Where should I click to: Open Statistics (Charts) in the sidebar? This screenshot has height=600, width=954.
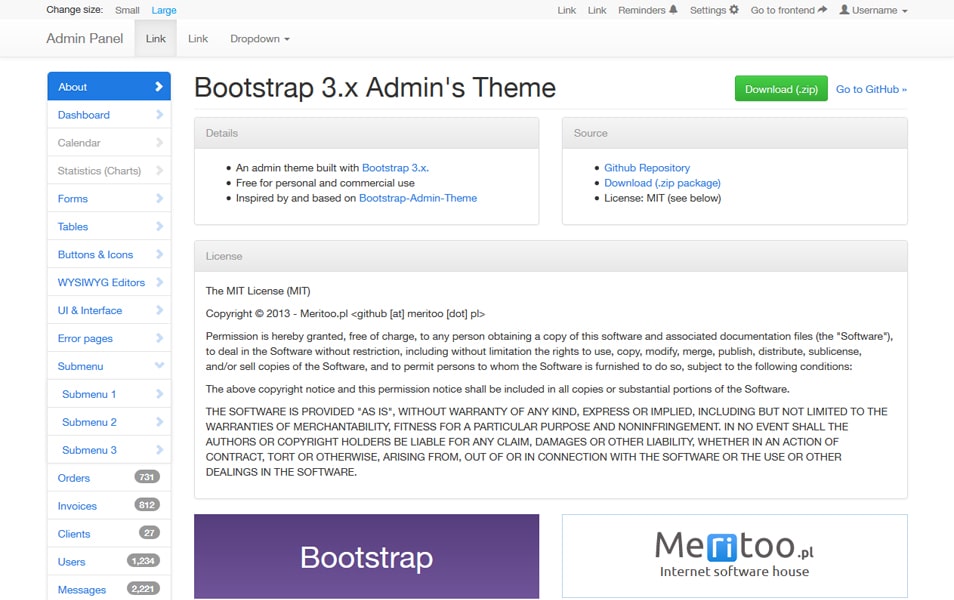pyautogui.click(x=109, y=170)
